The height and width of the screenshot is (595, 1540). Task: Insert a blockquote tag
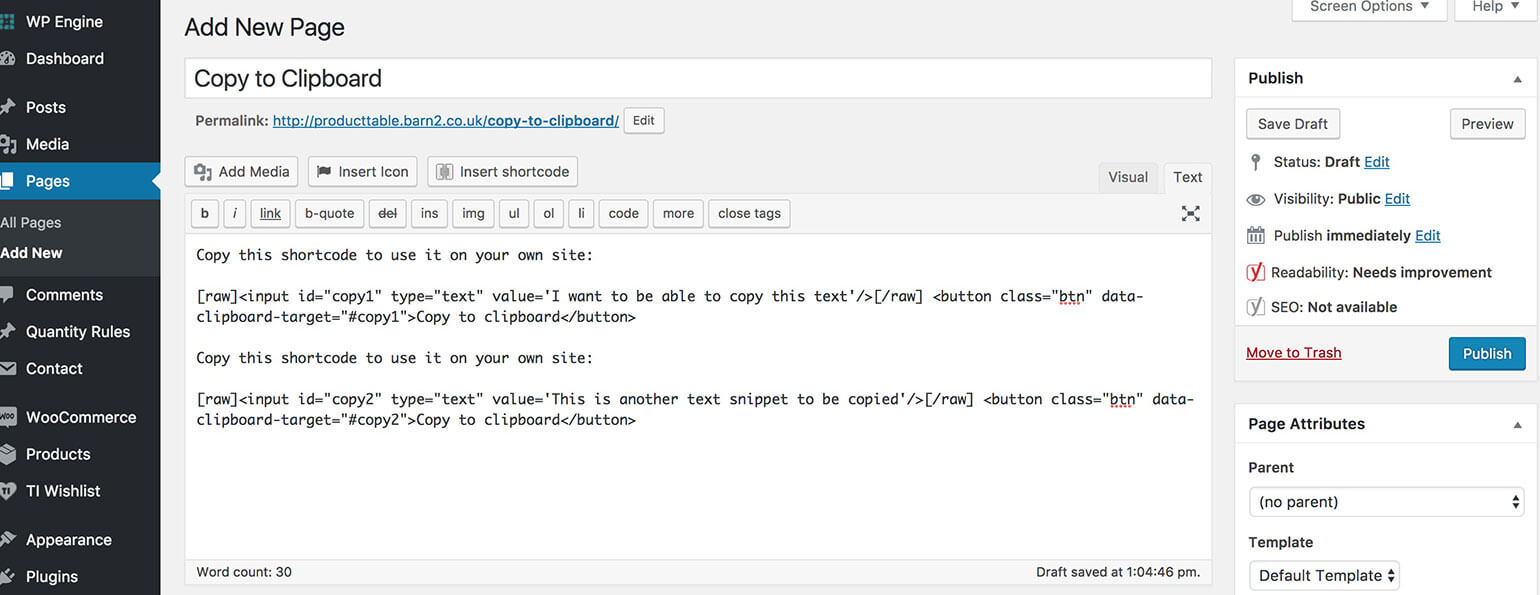[329, 213]
